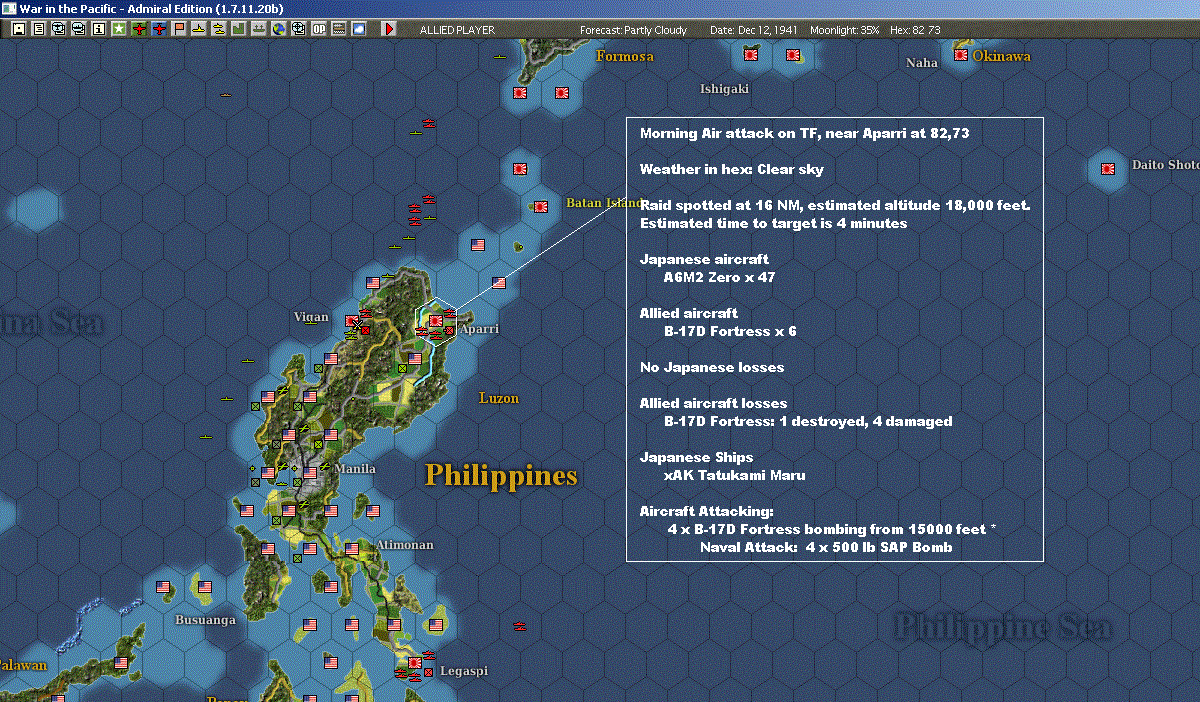Click the Busuanga map label

[x=205, y=619]
